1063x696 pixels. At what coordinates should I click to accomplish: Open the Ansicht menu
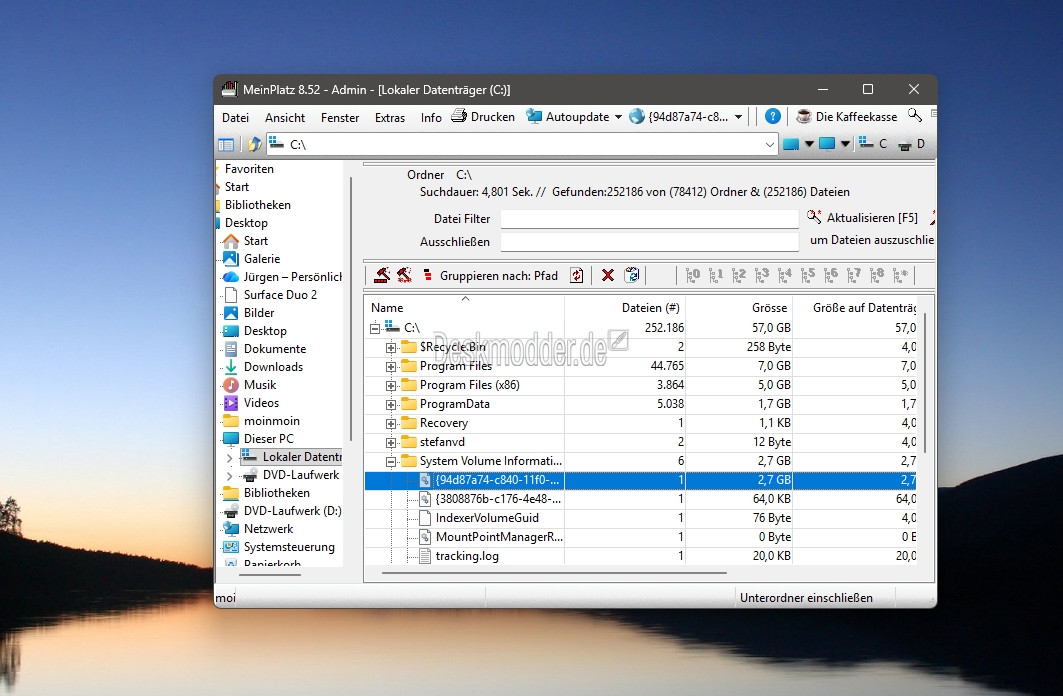coord(285,117)
